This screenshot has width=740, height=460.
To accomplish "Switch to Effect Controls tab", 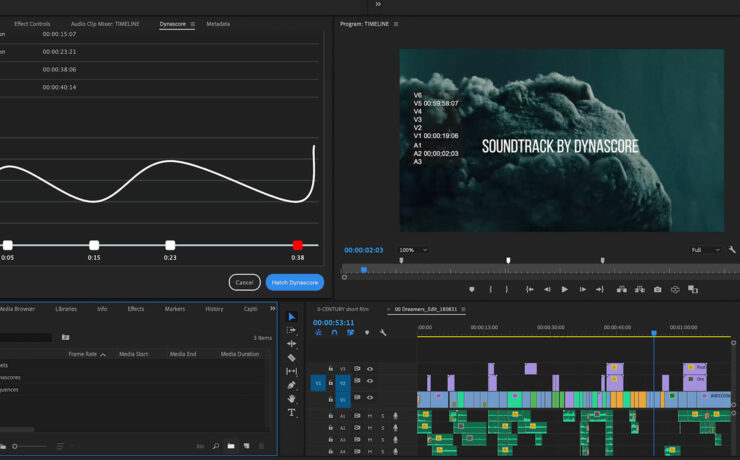I will tap(32, 24).
